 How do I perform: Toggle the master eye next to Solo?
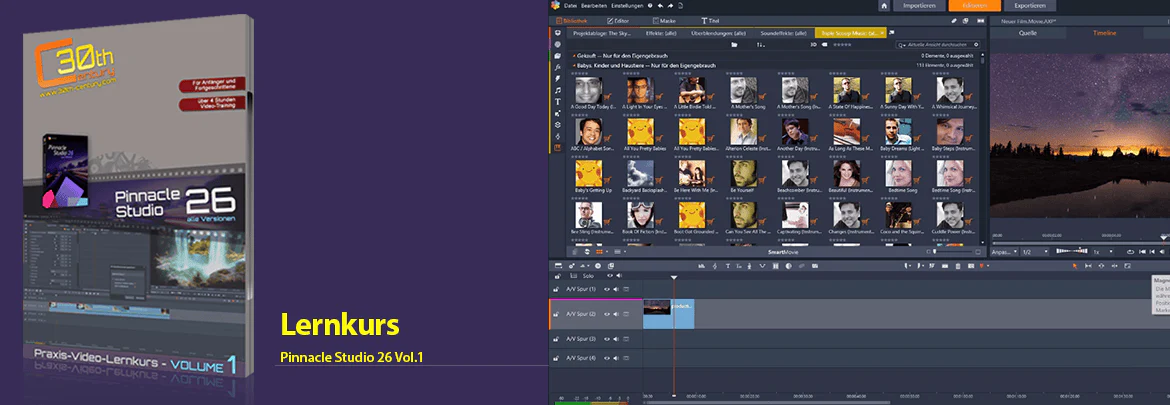pyautogui.click(x=610, y=276)
